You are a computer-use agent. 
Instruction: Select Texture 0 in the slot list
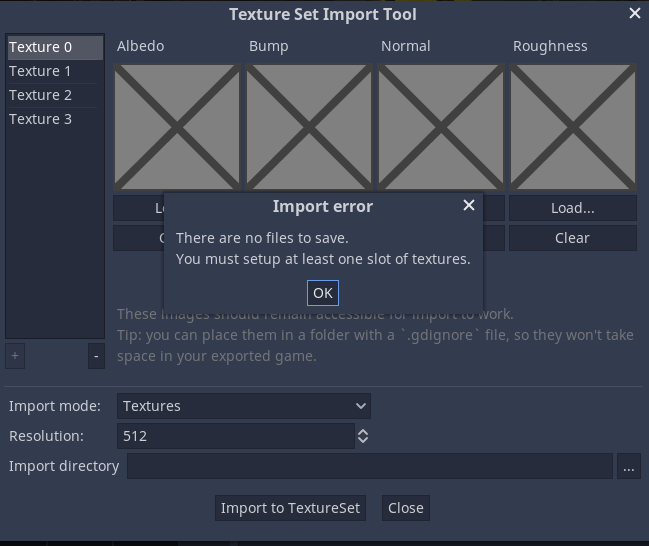tap(55, 48)
